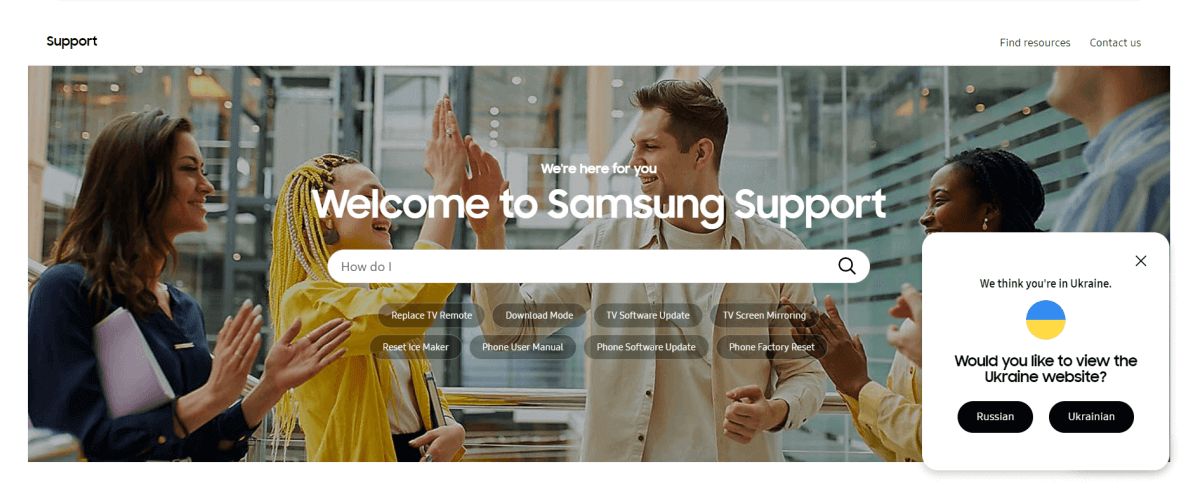1200x483 pixels.
Task: Select Ukrainian language option
Action: point(1091,417)
